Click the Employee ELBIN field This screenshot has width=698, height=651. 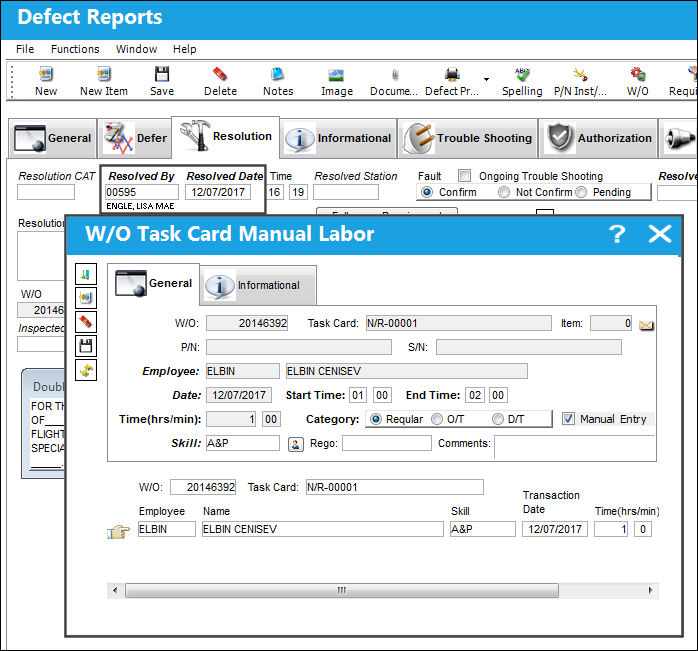tap(243, 371)
